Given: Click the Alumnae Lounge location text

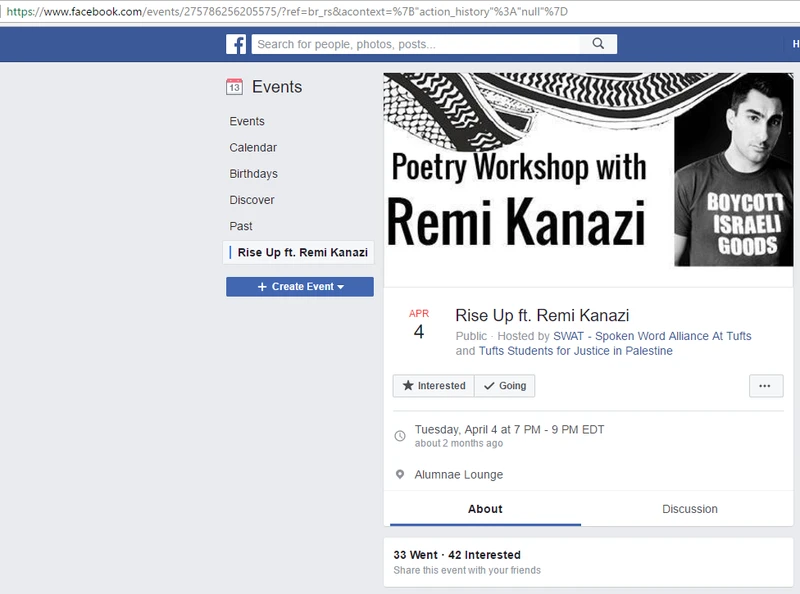Looking at the screenshot, I should coord(459,475).
